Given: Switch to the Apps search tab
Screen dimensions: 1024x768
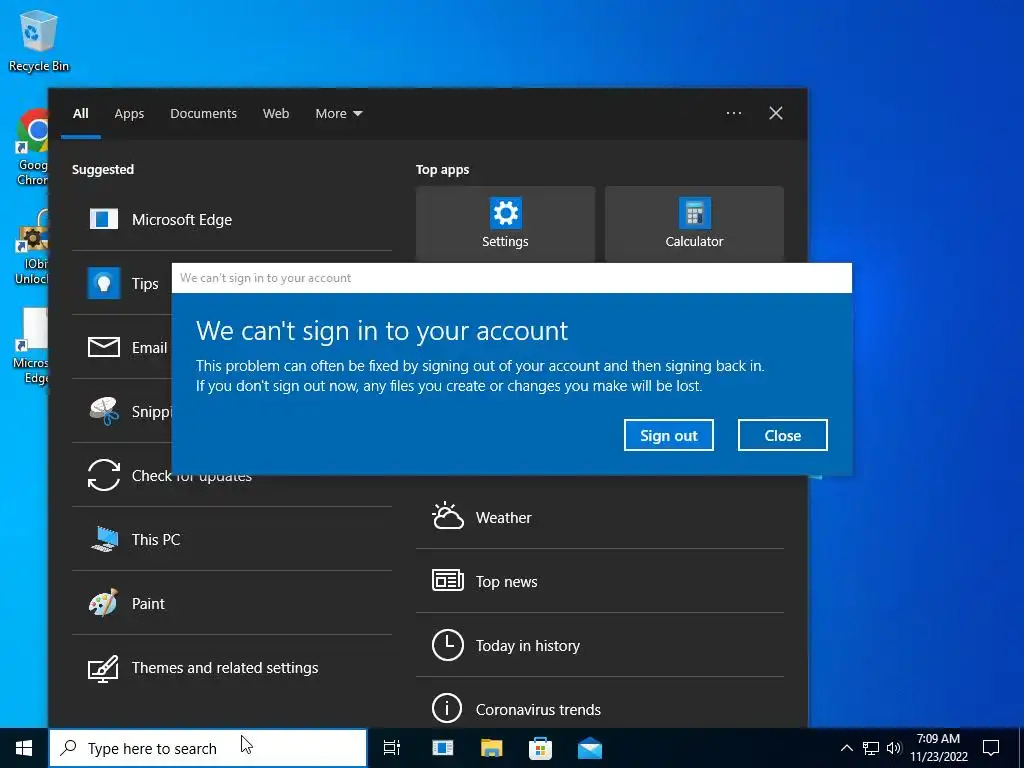Looking at the screenshot, I should pos(129,114).
